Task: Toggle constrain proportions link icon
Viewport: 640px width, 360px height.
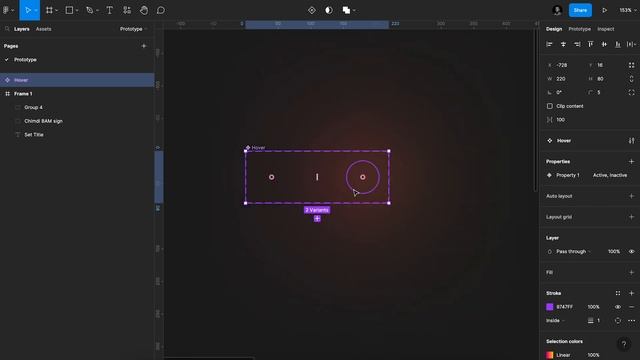Action: pos(631,79)
